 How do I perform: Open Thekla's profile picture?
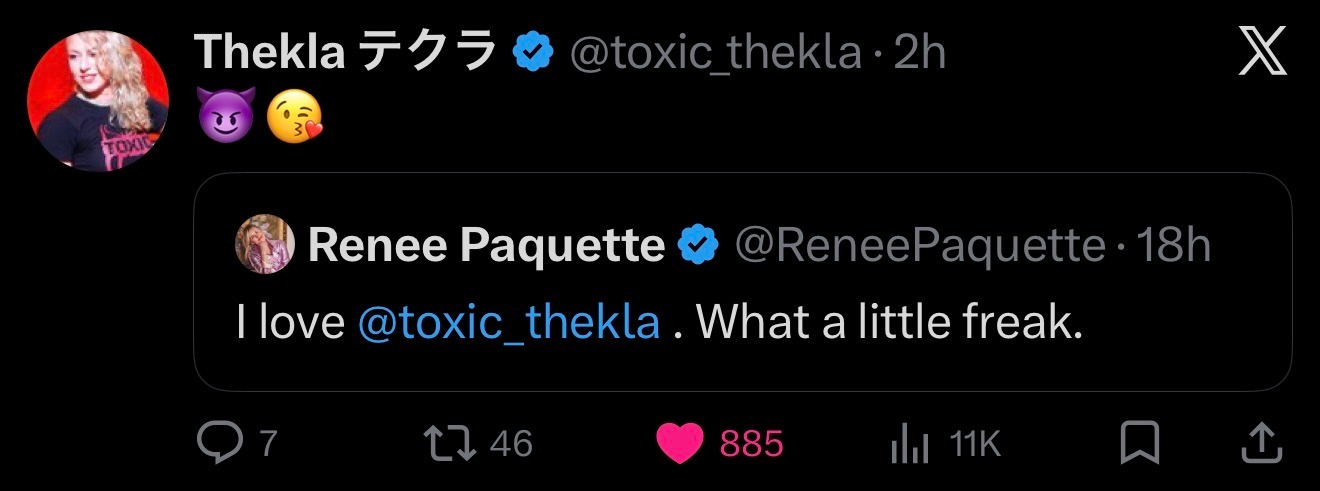click(x=96, y=100)
